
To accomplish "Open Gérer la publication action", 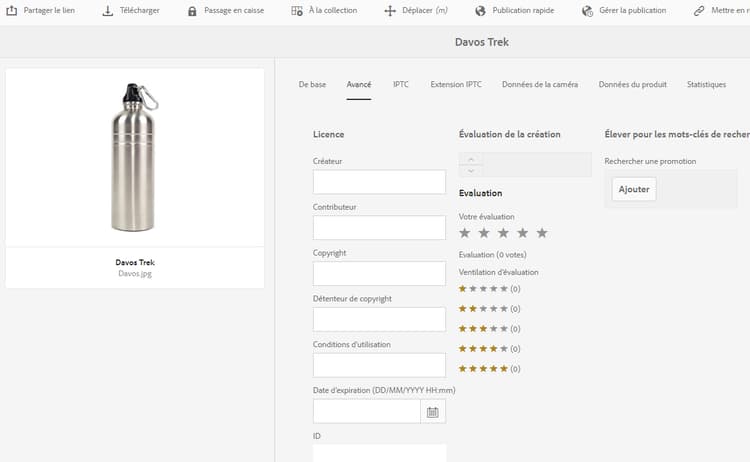I will click(632, 11).
